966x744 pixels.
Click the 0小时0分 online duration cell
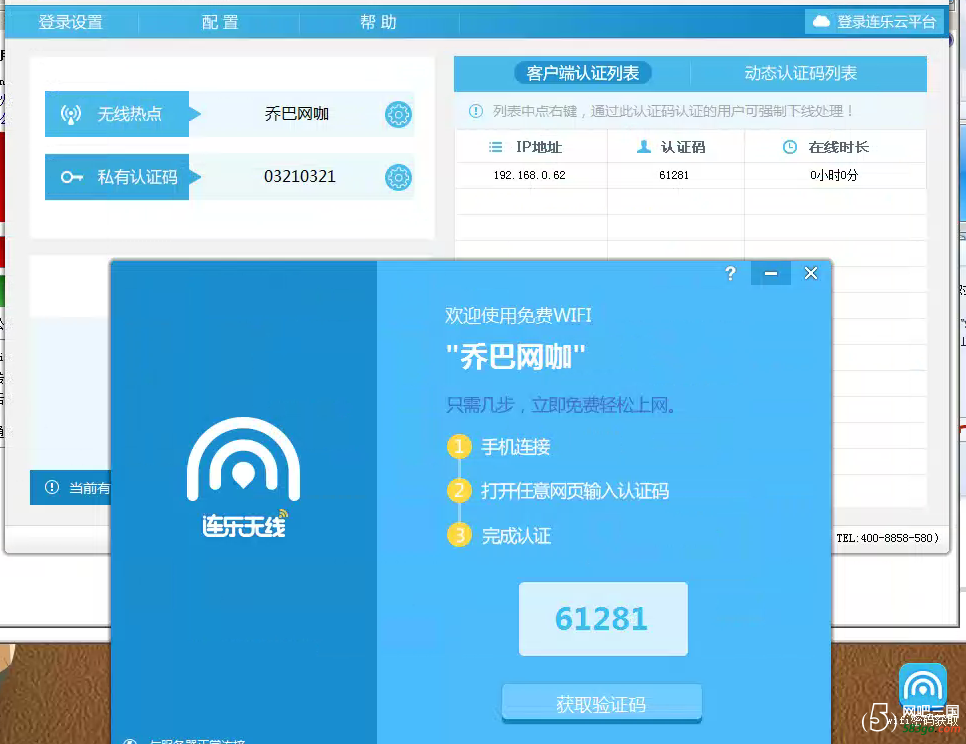[834, 176]
